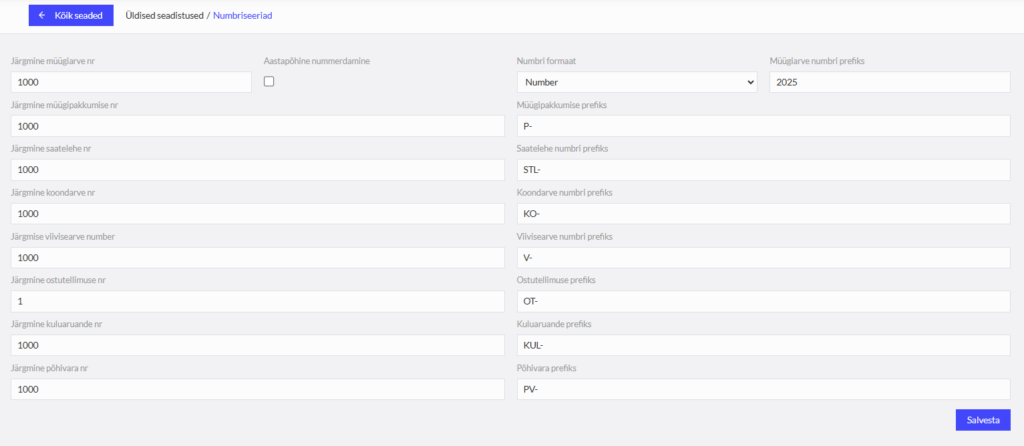
Task: Click the Põhivara prefiks input field
Action: coord(764,389)
